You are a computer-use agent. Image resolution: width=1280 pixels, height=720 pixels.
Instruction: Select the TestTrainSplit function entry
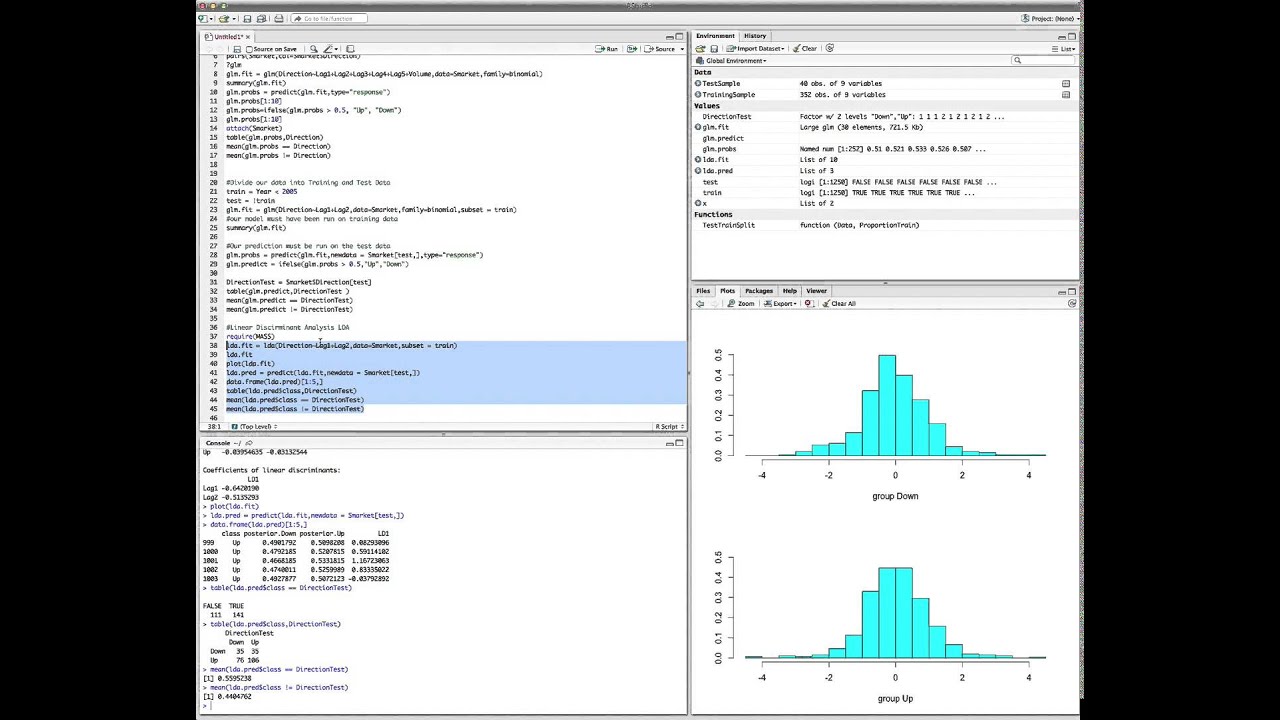pyautogui.click(x=885, y=225)
